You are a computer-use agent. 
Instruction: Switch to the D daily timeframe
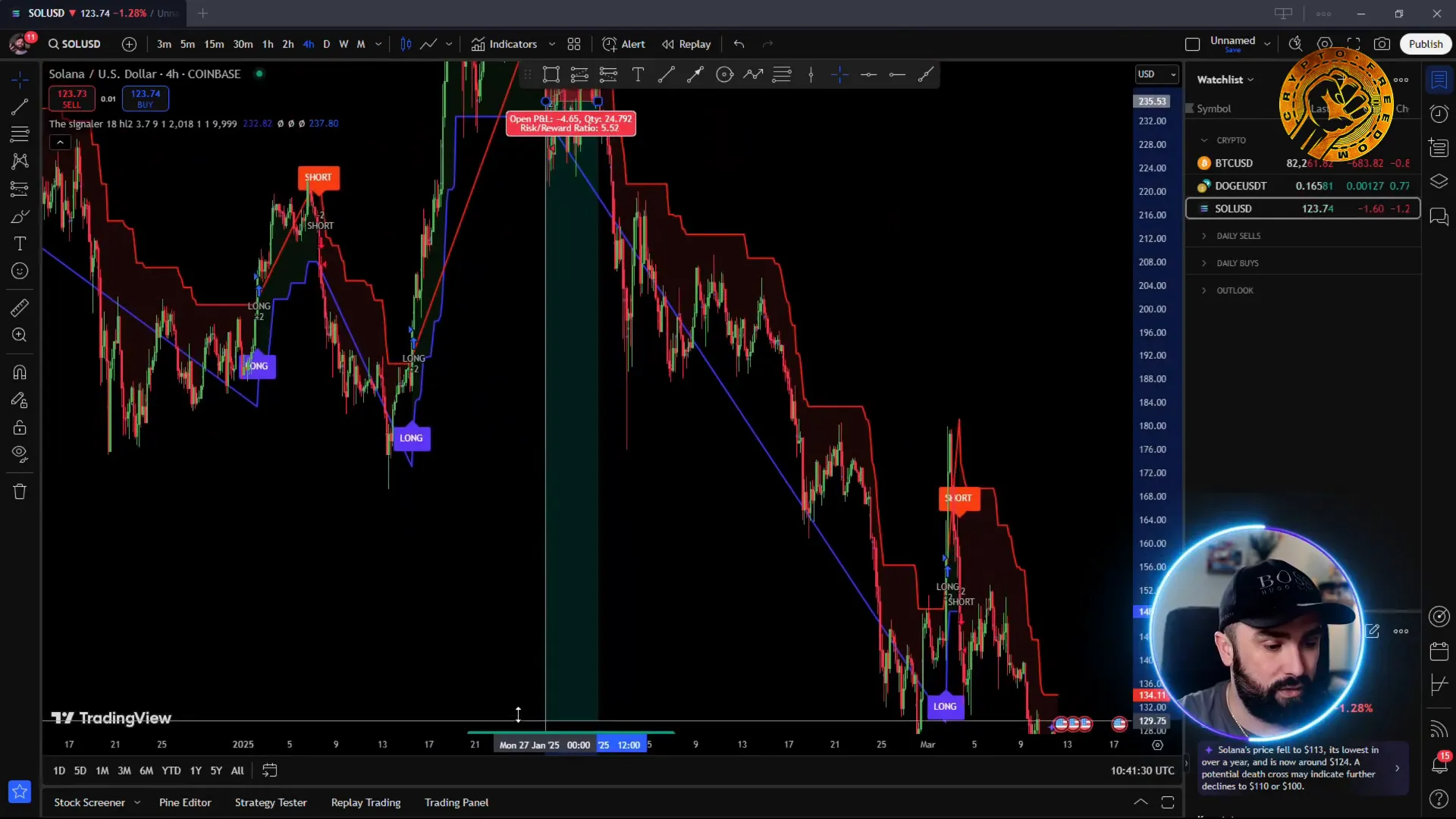tap(327, 44)
